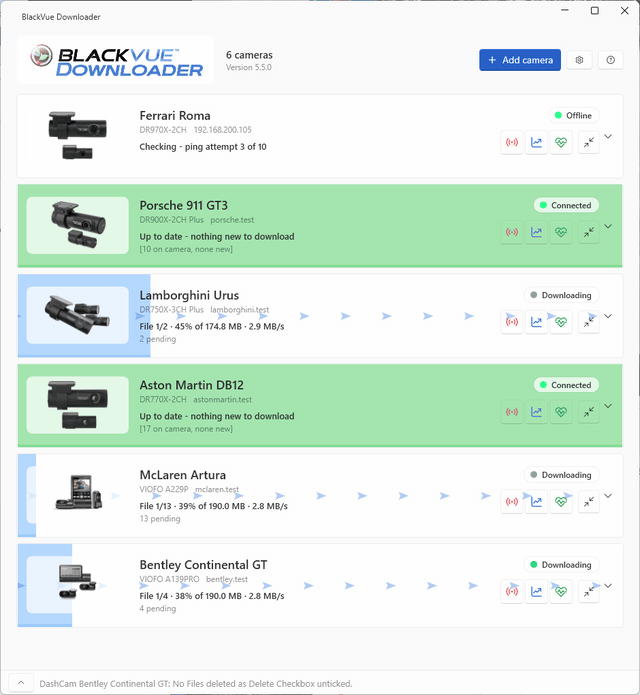
Task: Open settings with the gear icon
Action: pyautogui.click(x=579, y=60)
